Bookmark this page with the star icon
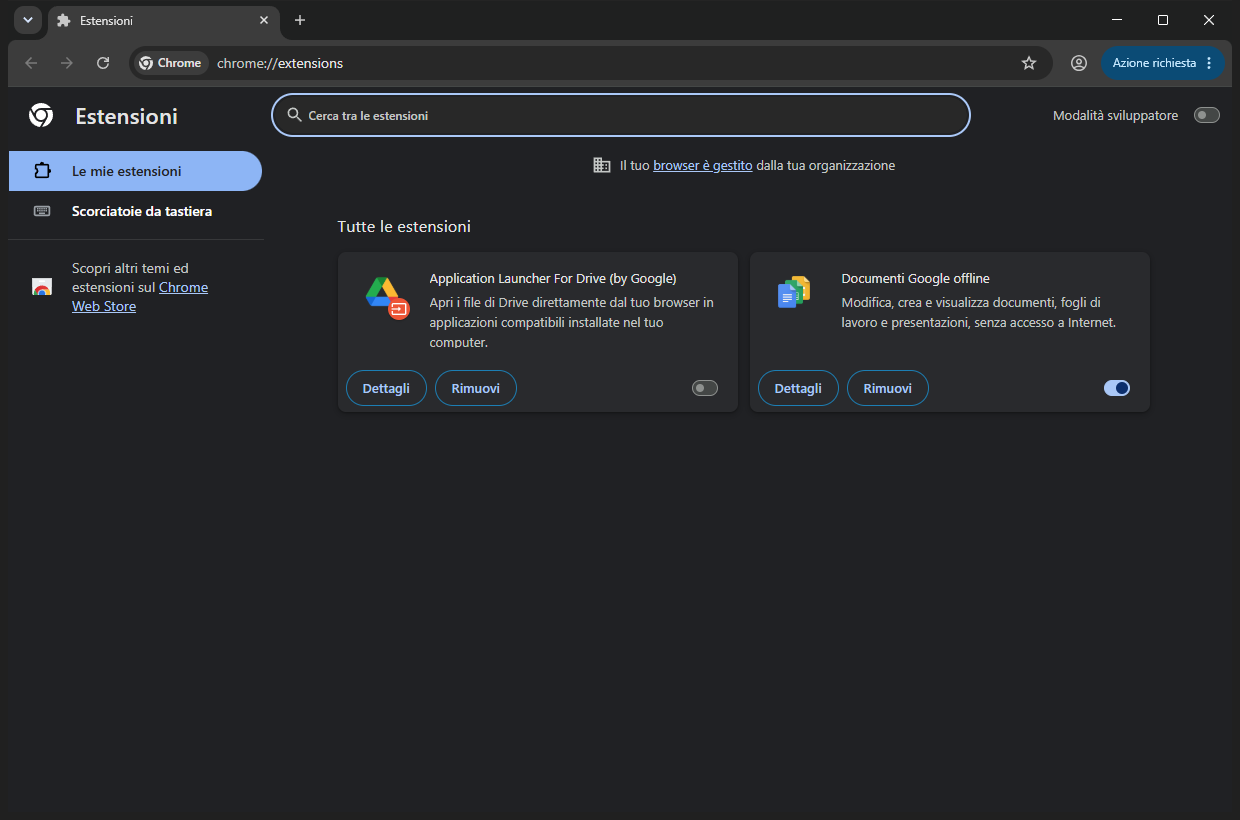This screenshot has height=820, width=1240. [x=1029, y=63]
